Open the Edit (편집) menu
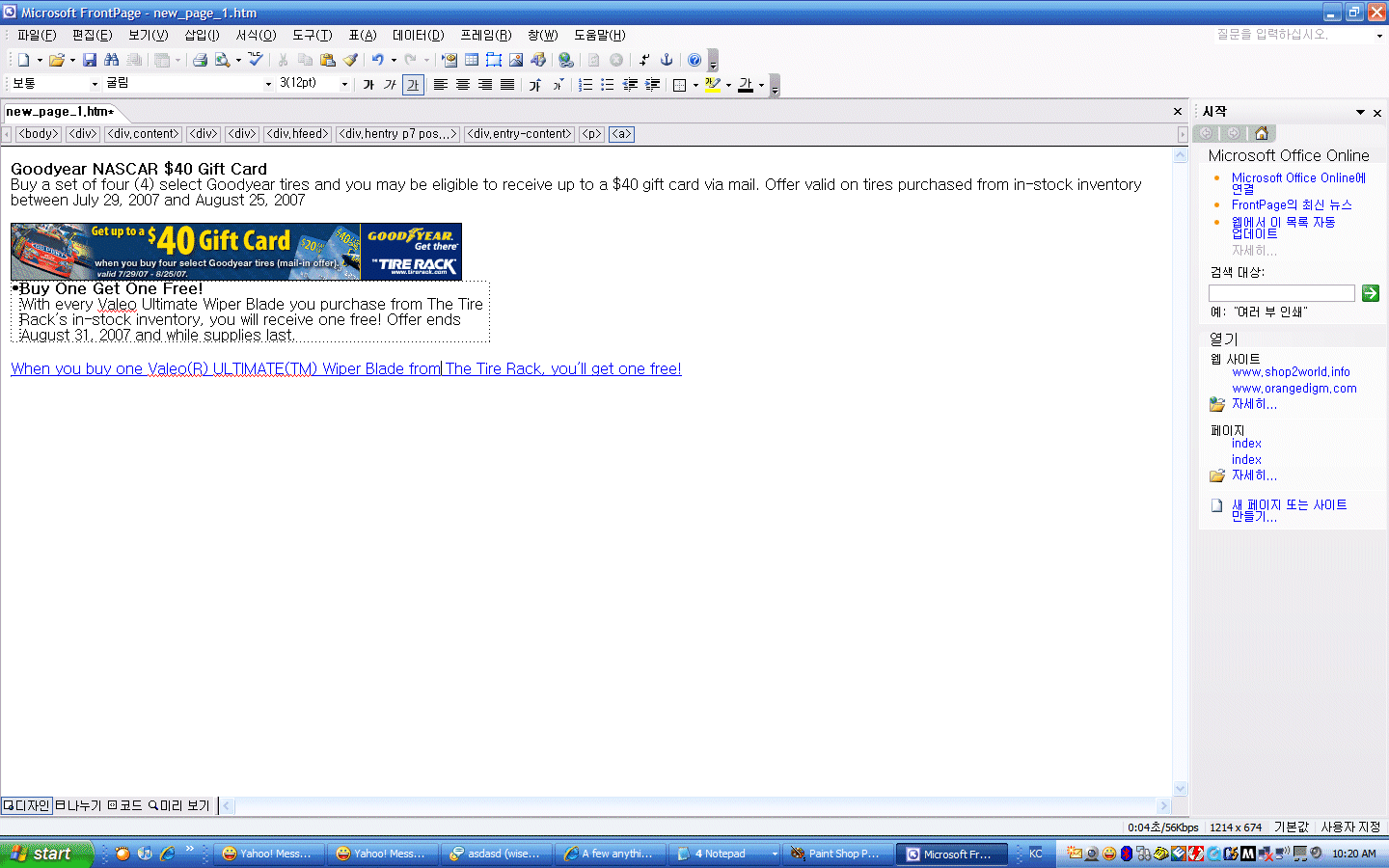The width and height of the screenshot is (1389, 868). tap(92, 35)
